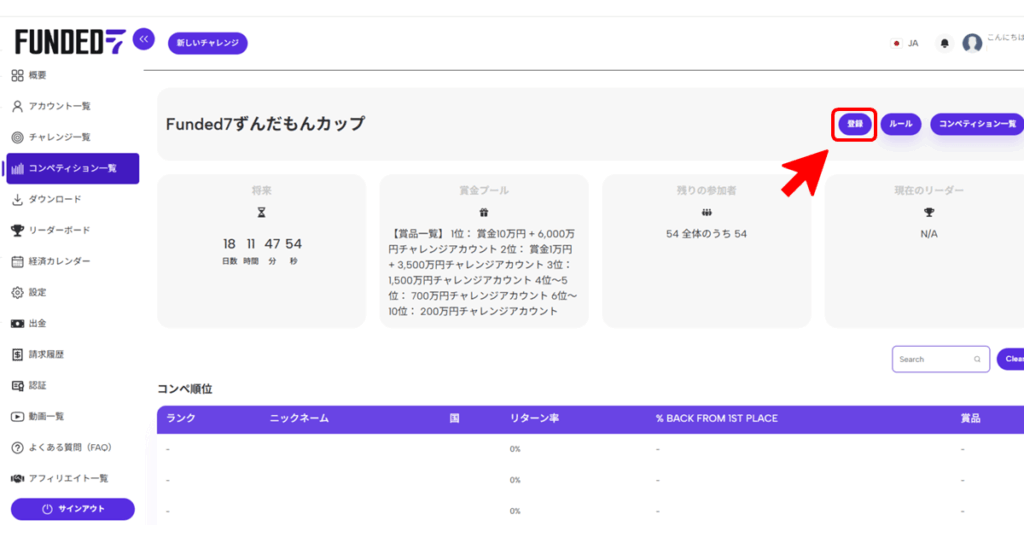This screenshot has width=1024, height=538.
Task: Click the Japan flag language icon
Action: [896, 43]
